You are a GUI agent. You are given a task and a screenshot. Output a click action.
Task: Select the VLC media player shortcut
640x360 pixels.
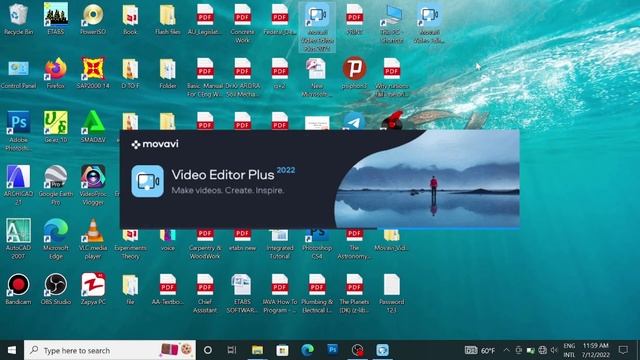(x=93, y=239)
